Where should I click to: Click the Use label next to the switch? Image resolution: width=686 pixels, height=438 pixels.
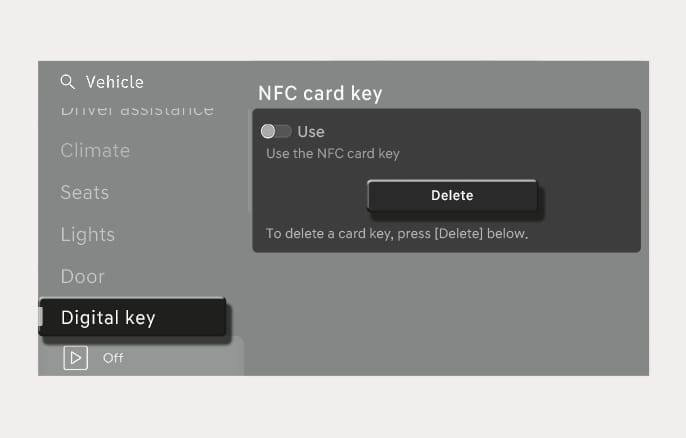[311, 132]
